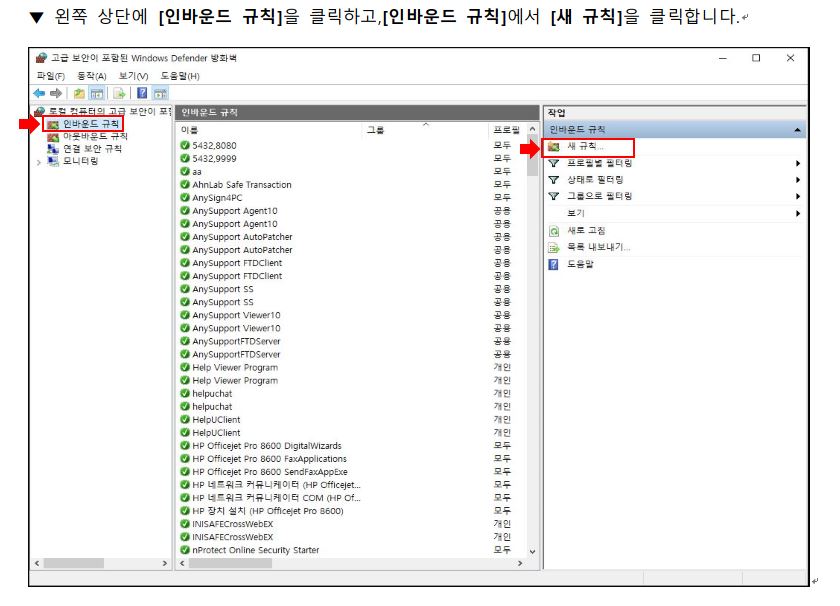Click 목록 내보내기... action
This screenshot has height=606, width=840.
pos(598,247)
